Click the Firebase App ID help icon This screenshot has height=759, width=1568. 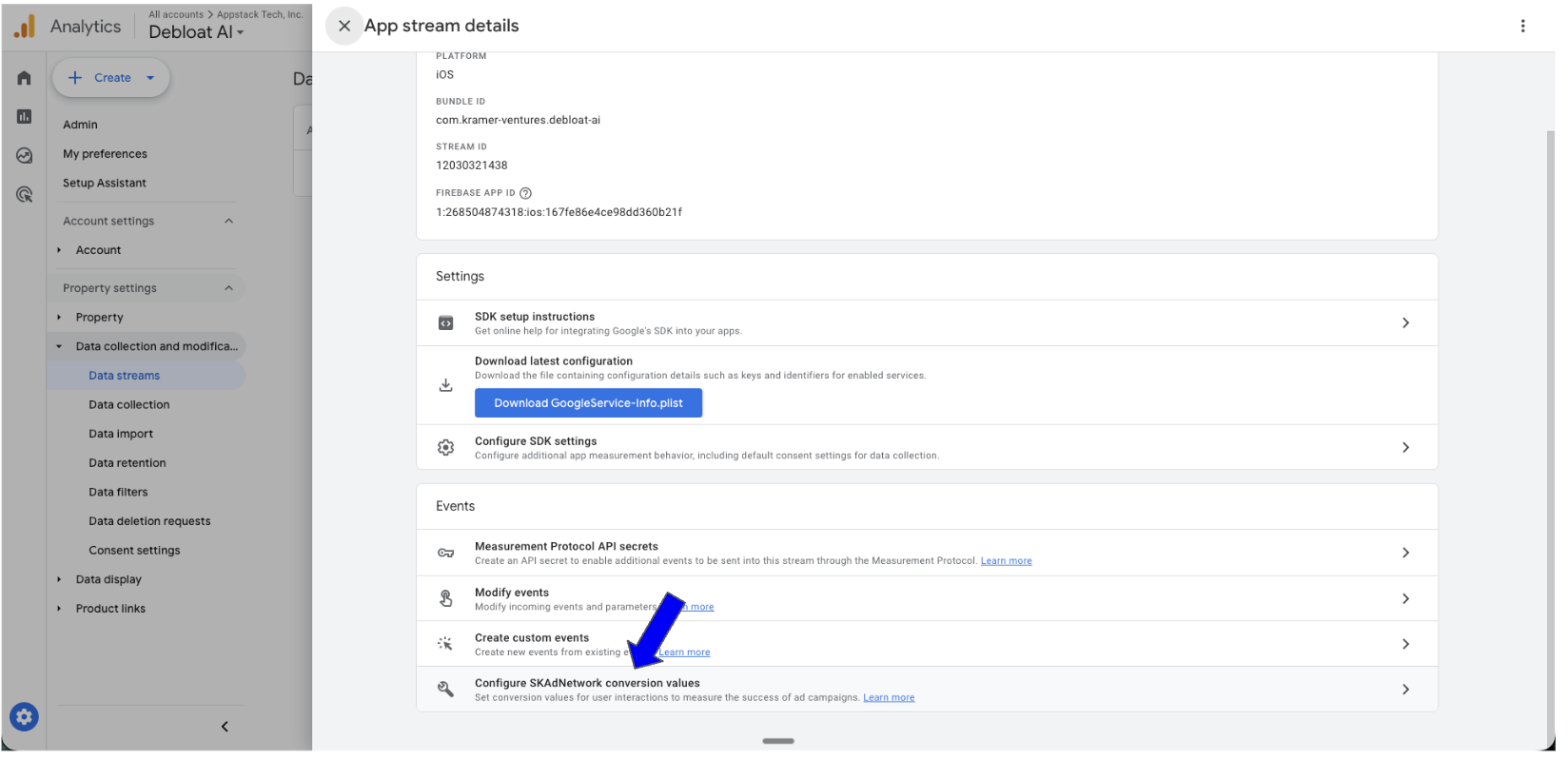click(525, 193)
